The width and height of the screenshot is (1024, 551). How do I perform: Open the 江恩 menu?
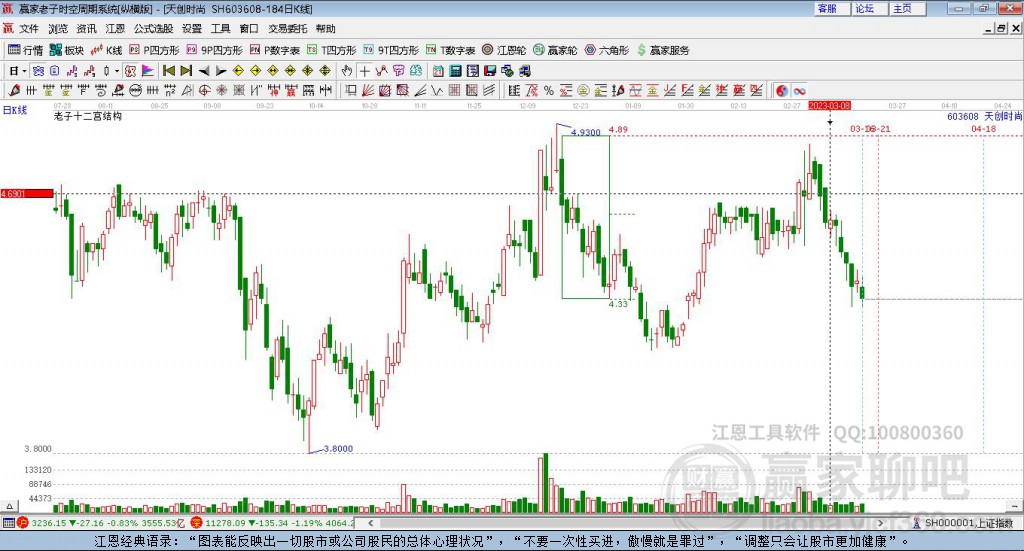pyautogui.click(x=115, y=29)
